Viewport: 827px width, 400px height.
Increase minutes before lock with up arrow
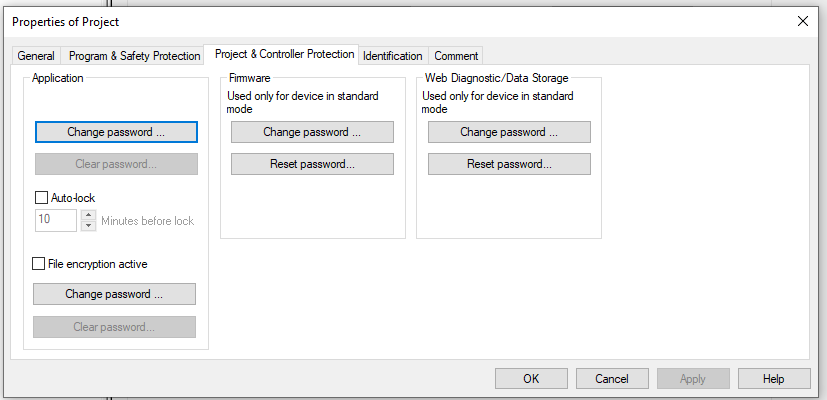[x=88, y=215]
